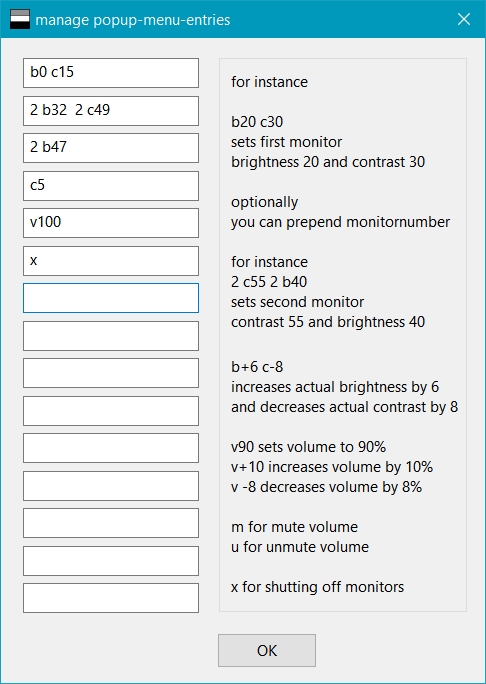
Task: Click the app icon in title bar
Action: click(20, 20)
